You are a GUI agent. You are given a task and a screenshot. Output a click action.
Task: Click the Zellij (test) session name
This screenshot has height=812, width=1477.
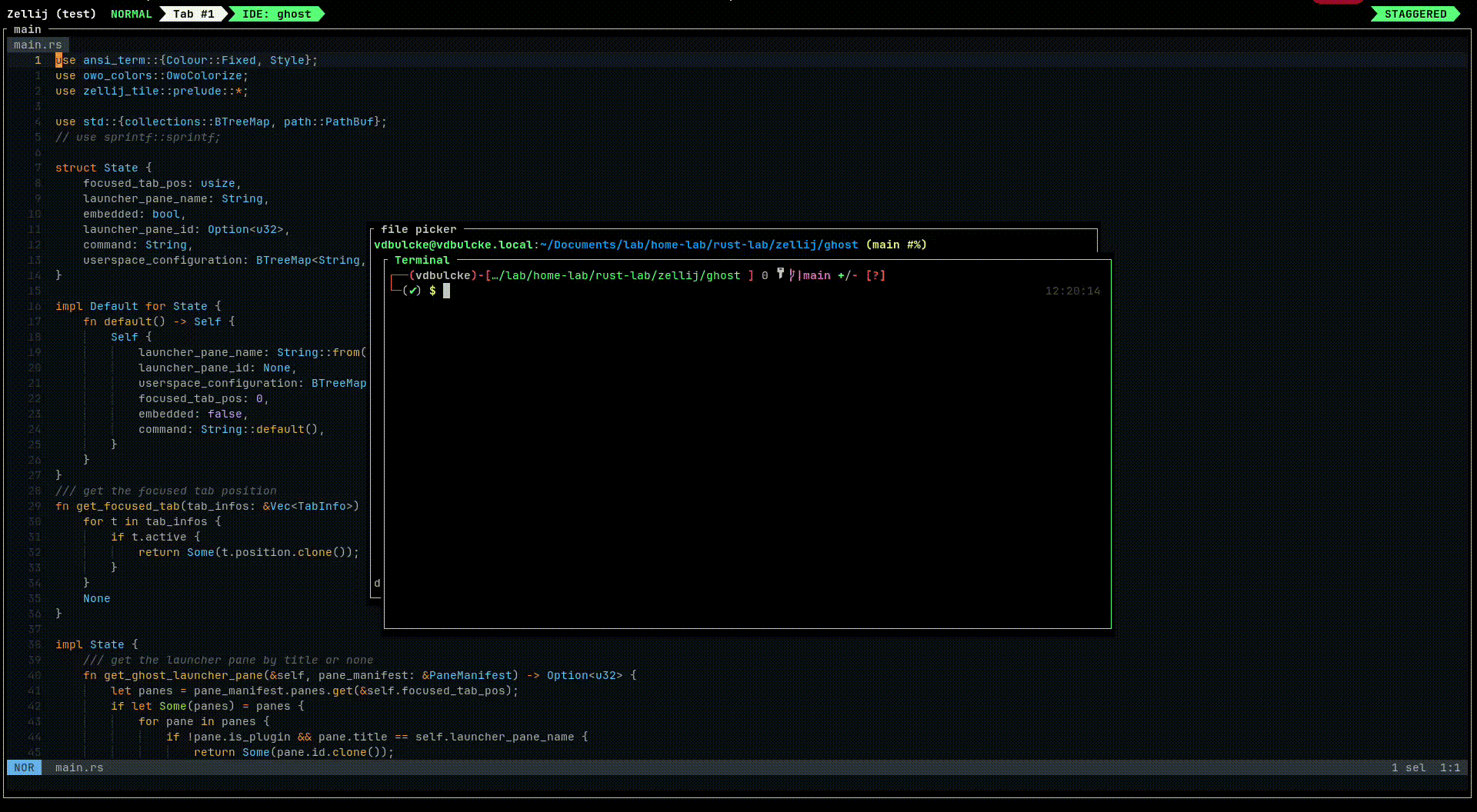point(52,14)
